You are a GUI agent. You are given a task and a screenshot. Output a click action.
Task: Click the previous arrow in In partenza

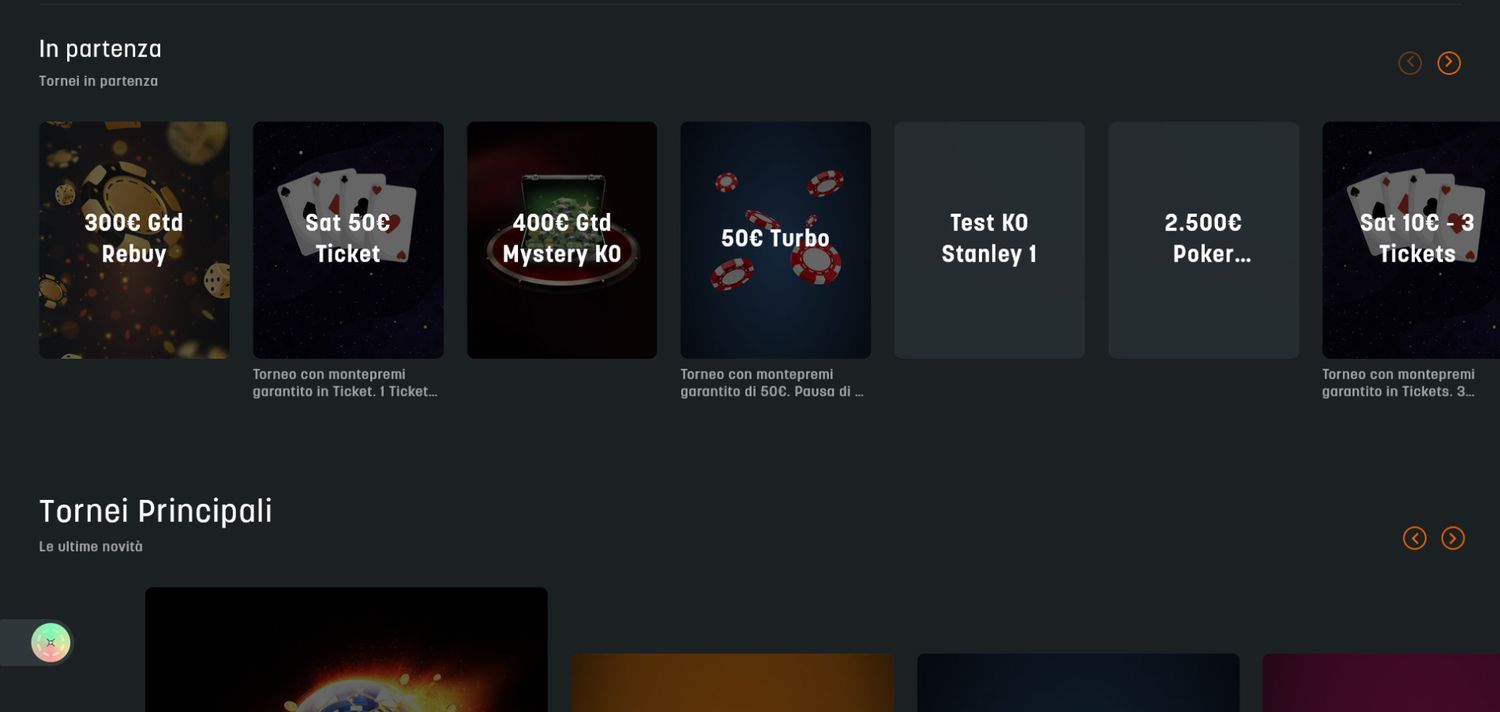coord(1410,63)
